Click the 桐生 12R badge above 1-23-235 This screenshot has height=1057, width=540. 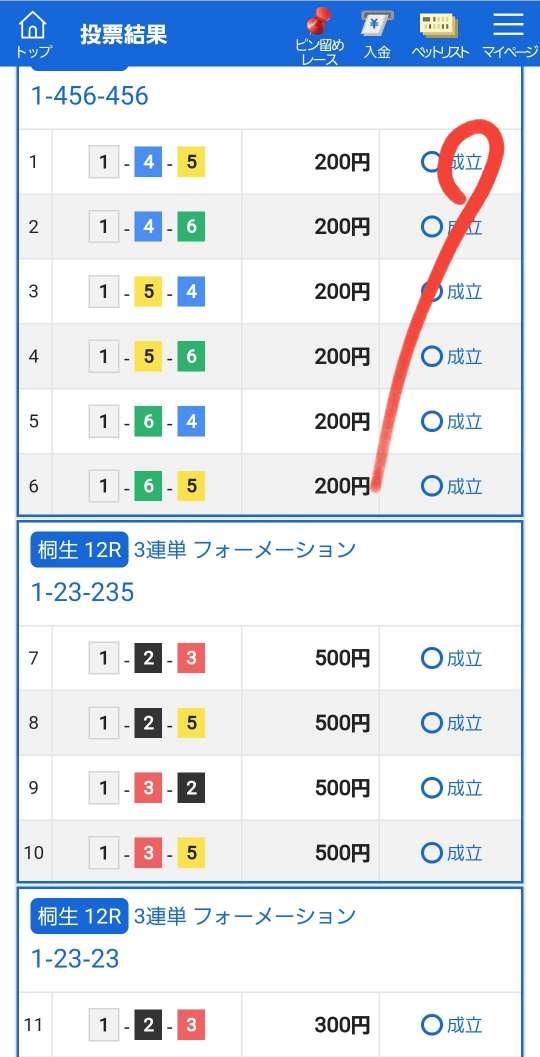(79, 551)
